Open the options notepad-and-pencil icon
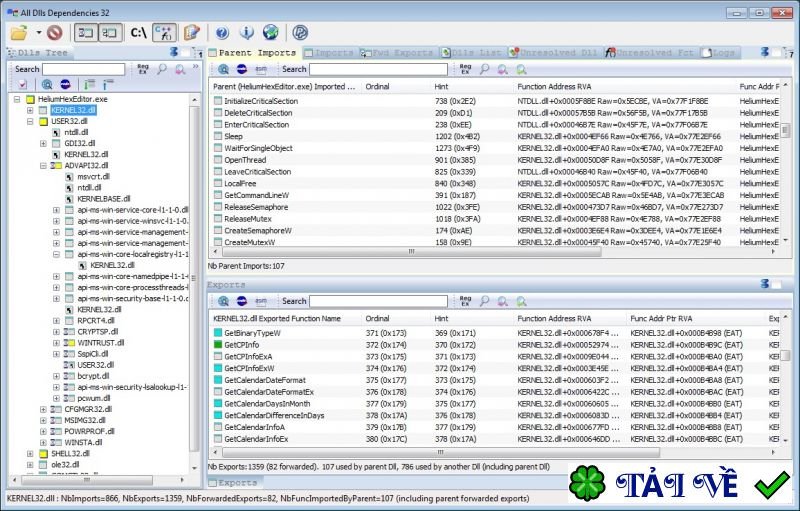800x511 pixels. click(x=192, y=33)
